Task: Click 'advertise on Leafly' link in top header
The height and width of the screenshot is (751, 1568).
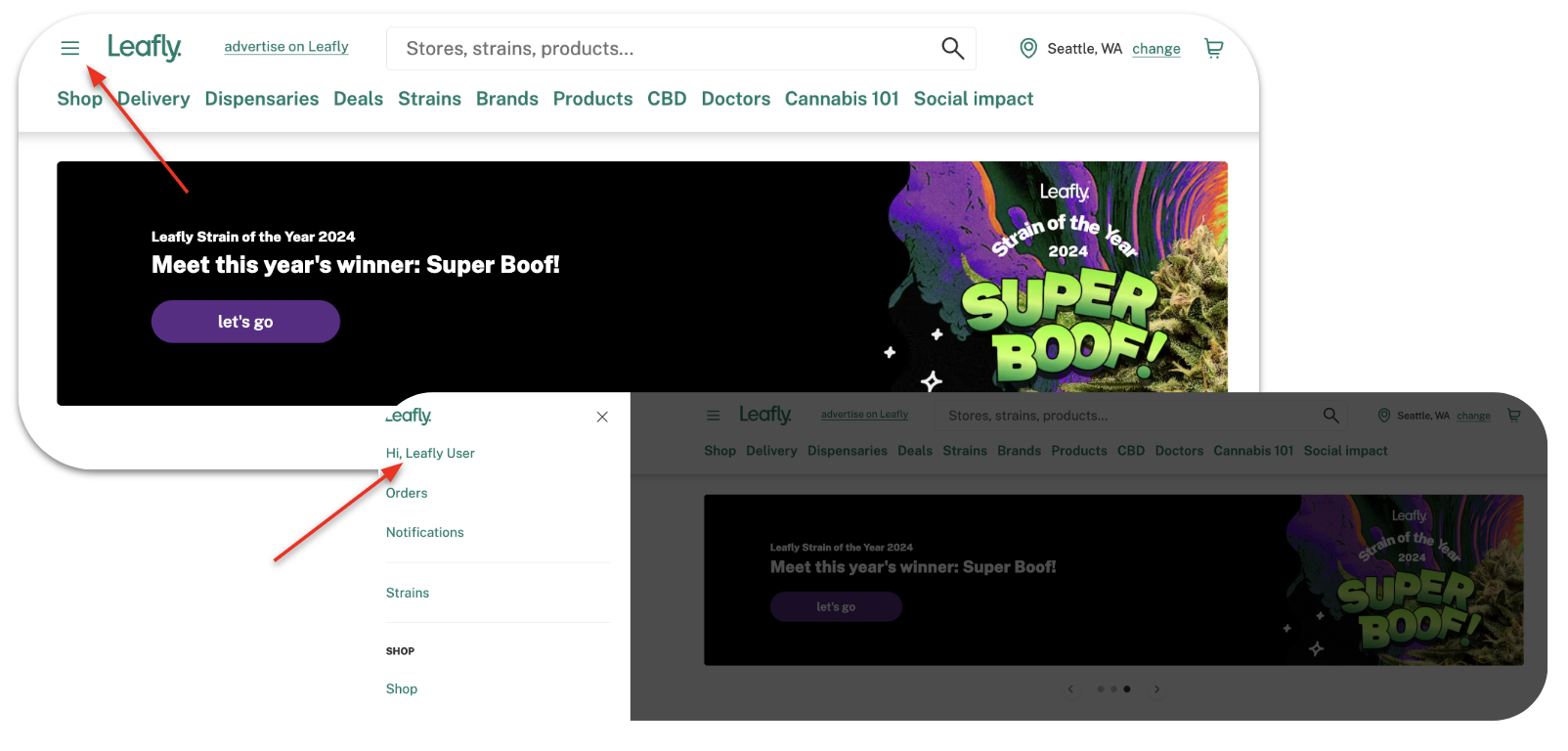Action: point(286,47)
